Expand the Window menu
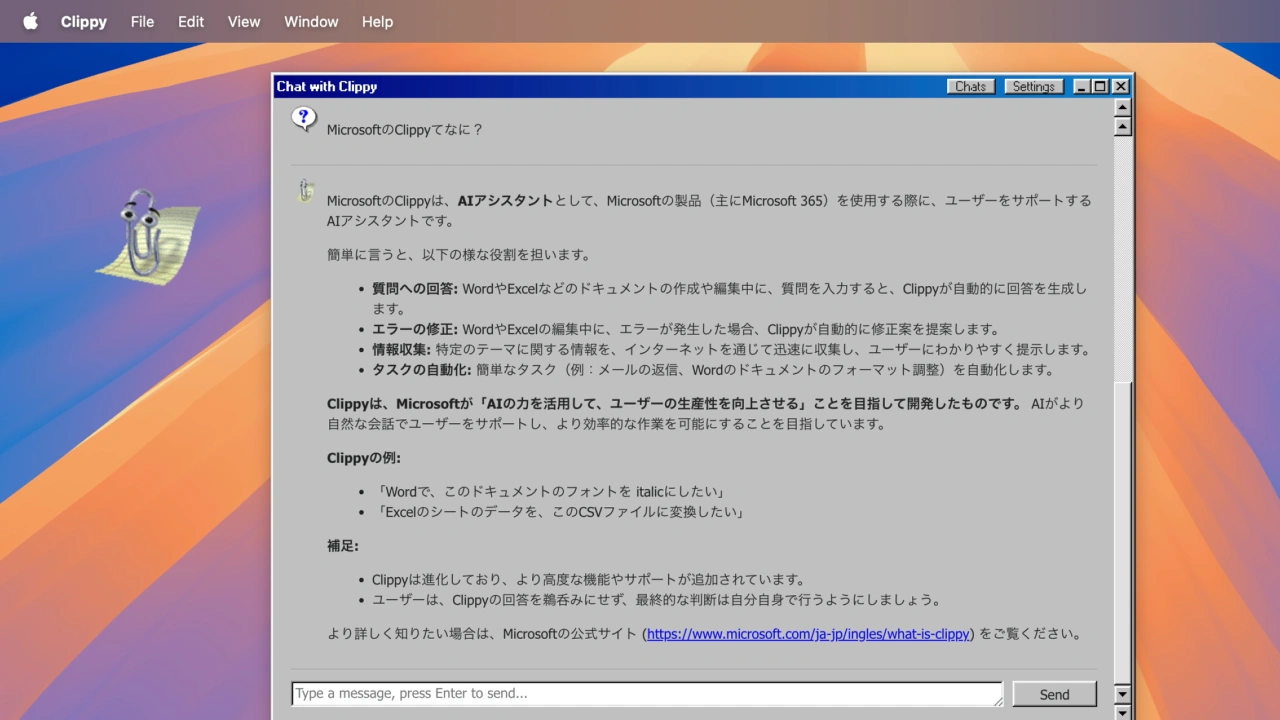This screenshot has height=720, width=1280. [311, 21]
